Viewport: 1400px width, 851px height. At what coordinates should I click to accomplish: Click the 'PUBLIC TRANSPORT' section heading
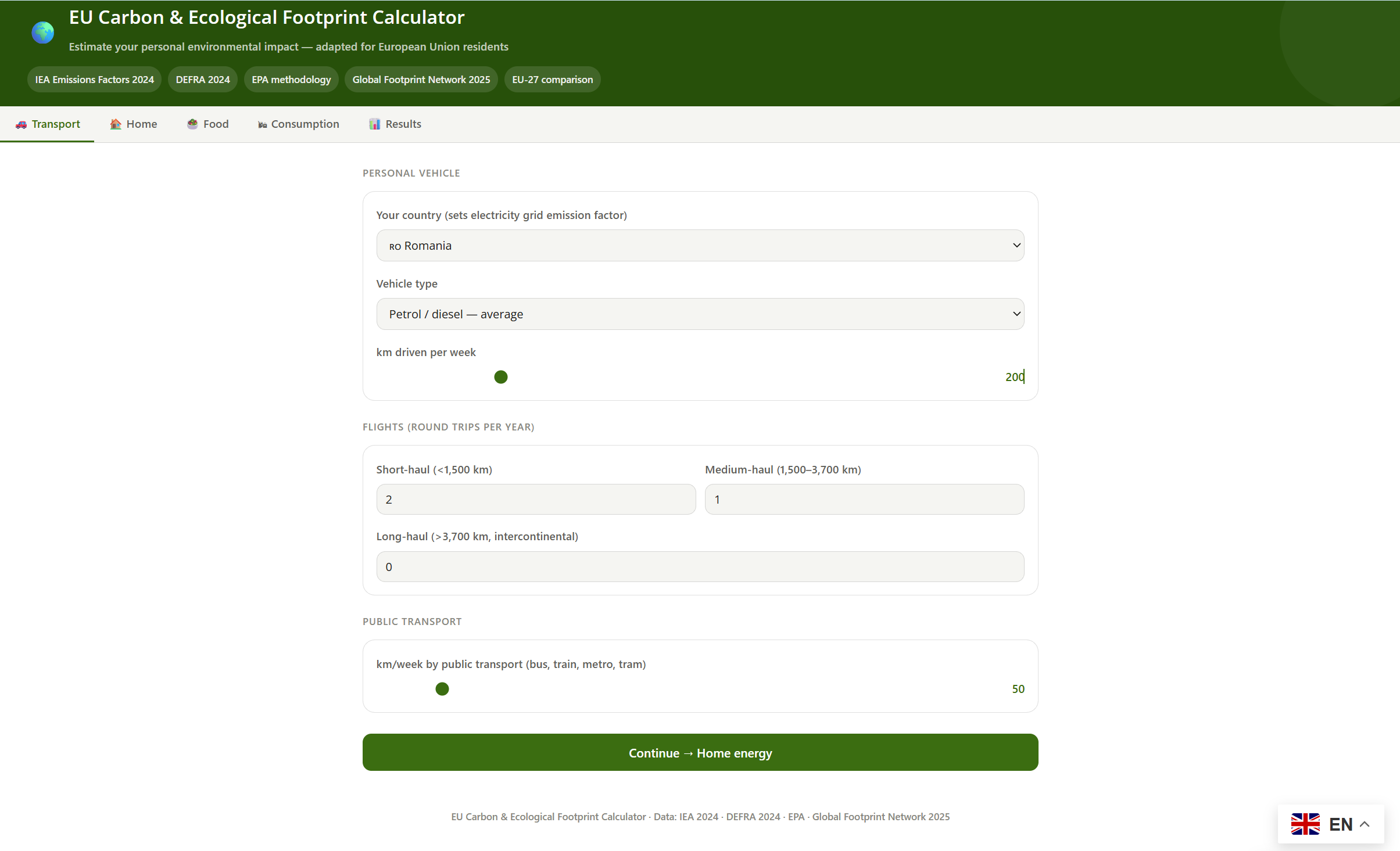point(412,622)
